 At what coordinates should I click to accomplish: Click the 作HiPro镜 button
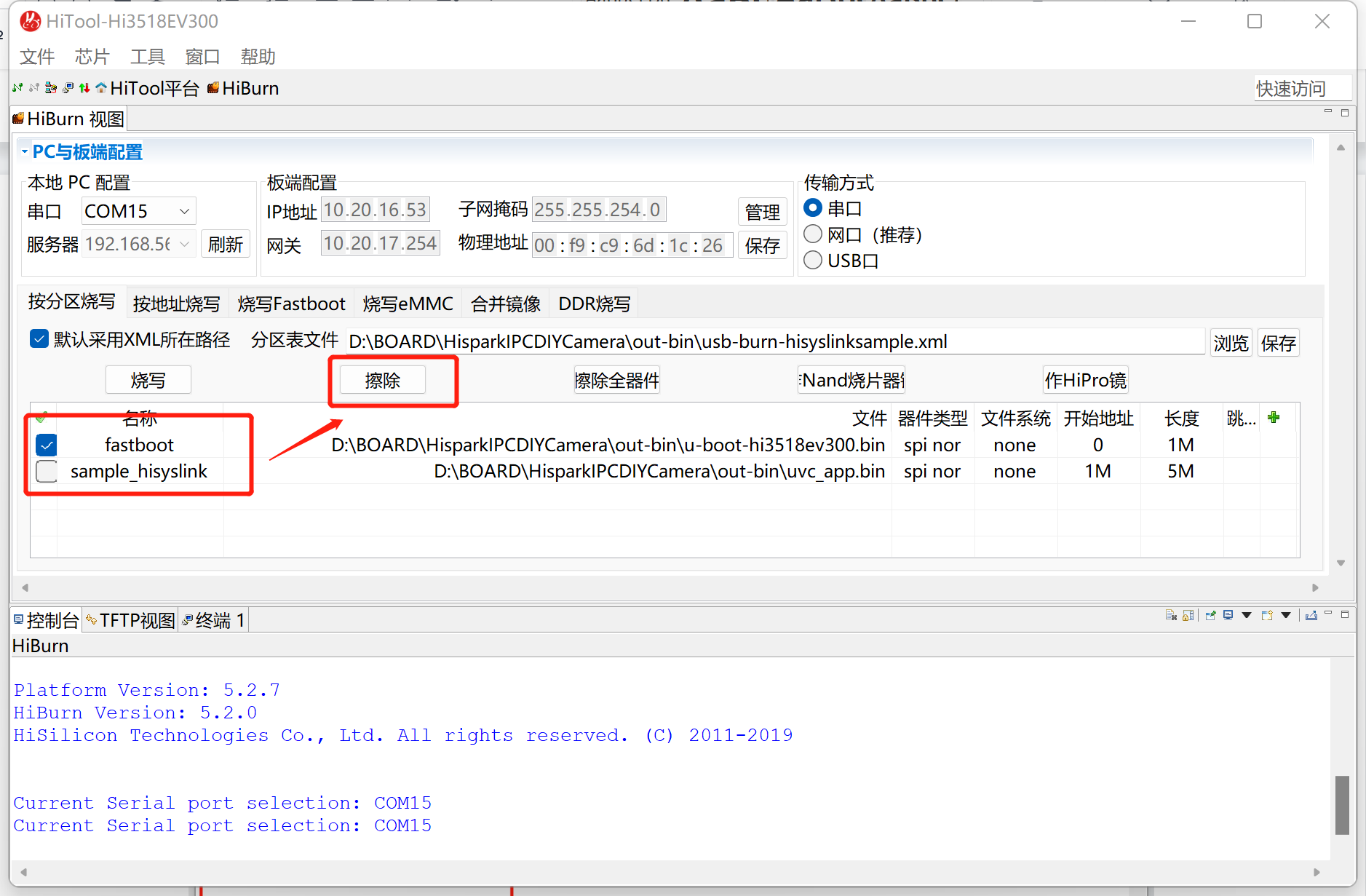pyautogui.click(x=1086, y=380)
